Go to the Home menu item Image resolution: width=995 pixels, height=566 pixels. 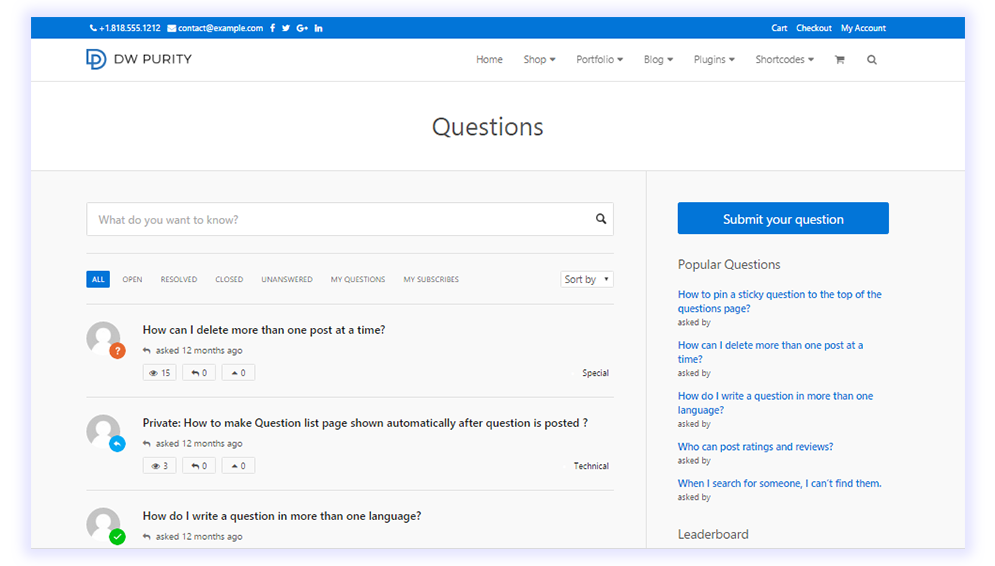[489, 60]
